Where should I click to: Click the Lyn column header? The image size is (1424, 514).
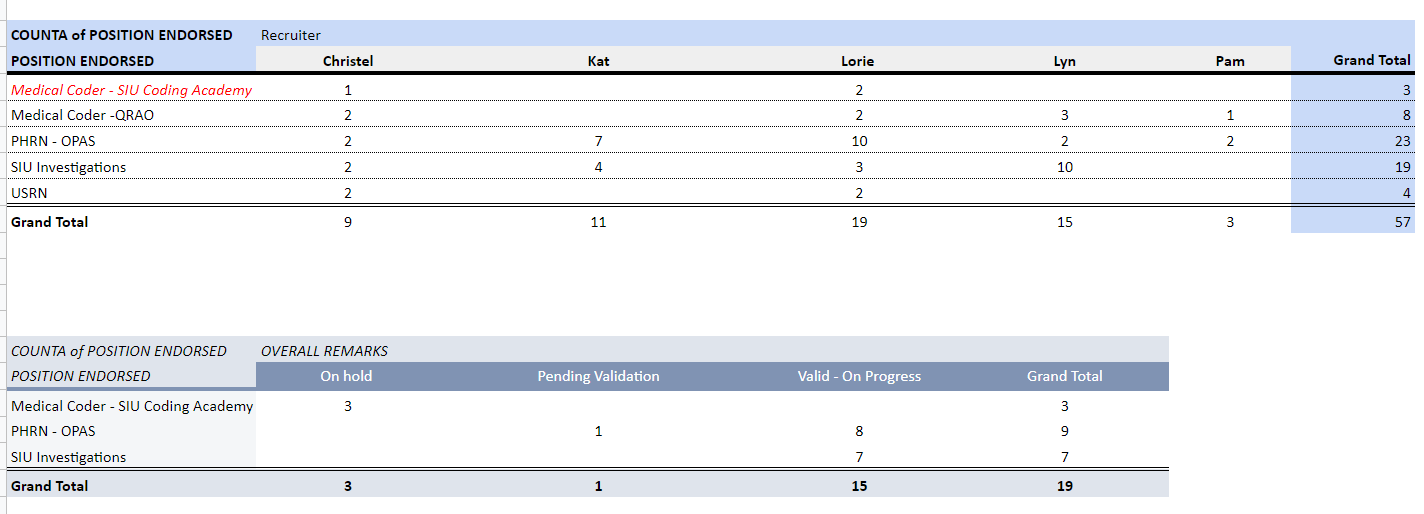1064,61
